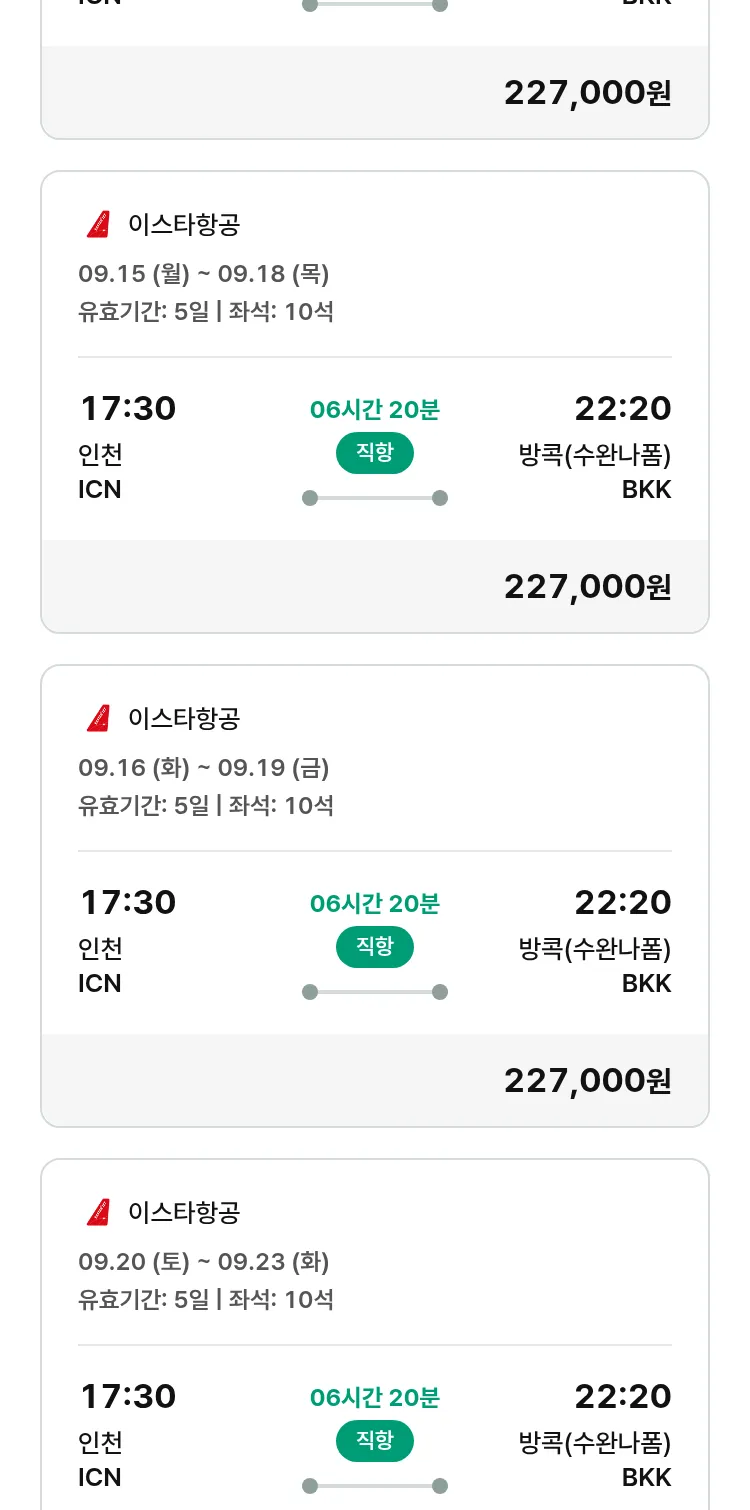Click Eastar Jet logo in 09.15 flight card
Image resolution: width=750 pixels, height=1510 pixels.
pos(98,224)
